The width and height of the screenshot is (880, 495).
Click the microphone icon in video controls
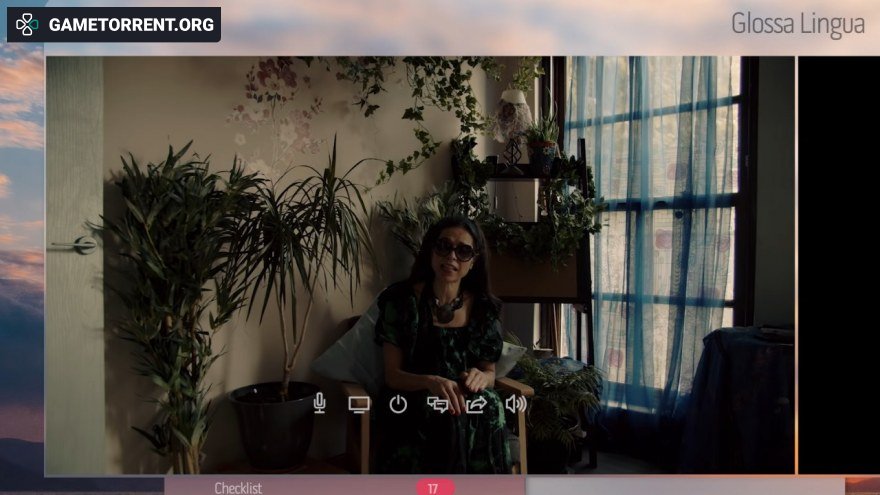(319, 404)
